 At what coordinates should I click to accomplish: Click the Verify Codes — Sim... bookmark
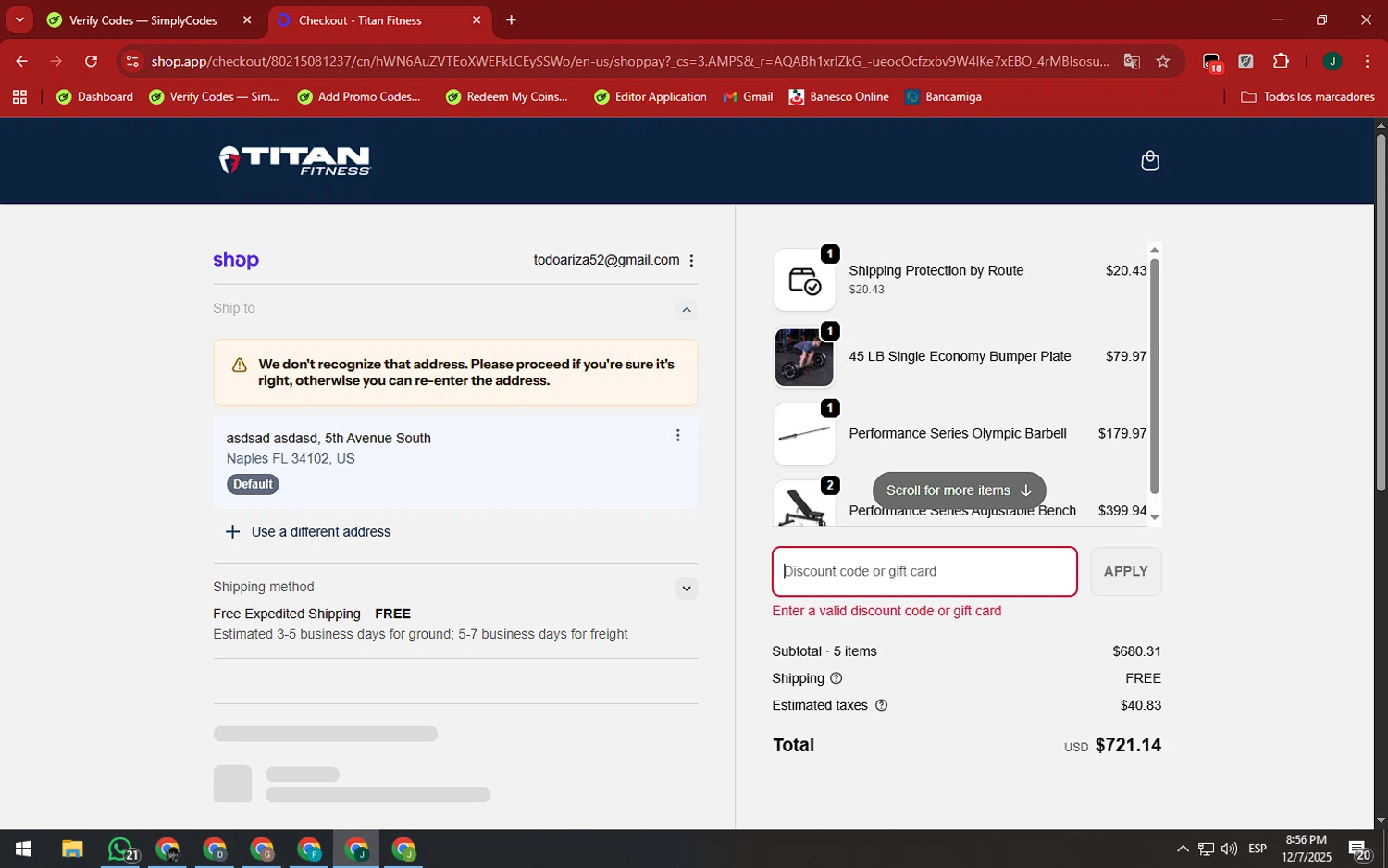(214, 96)
